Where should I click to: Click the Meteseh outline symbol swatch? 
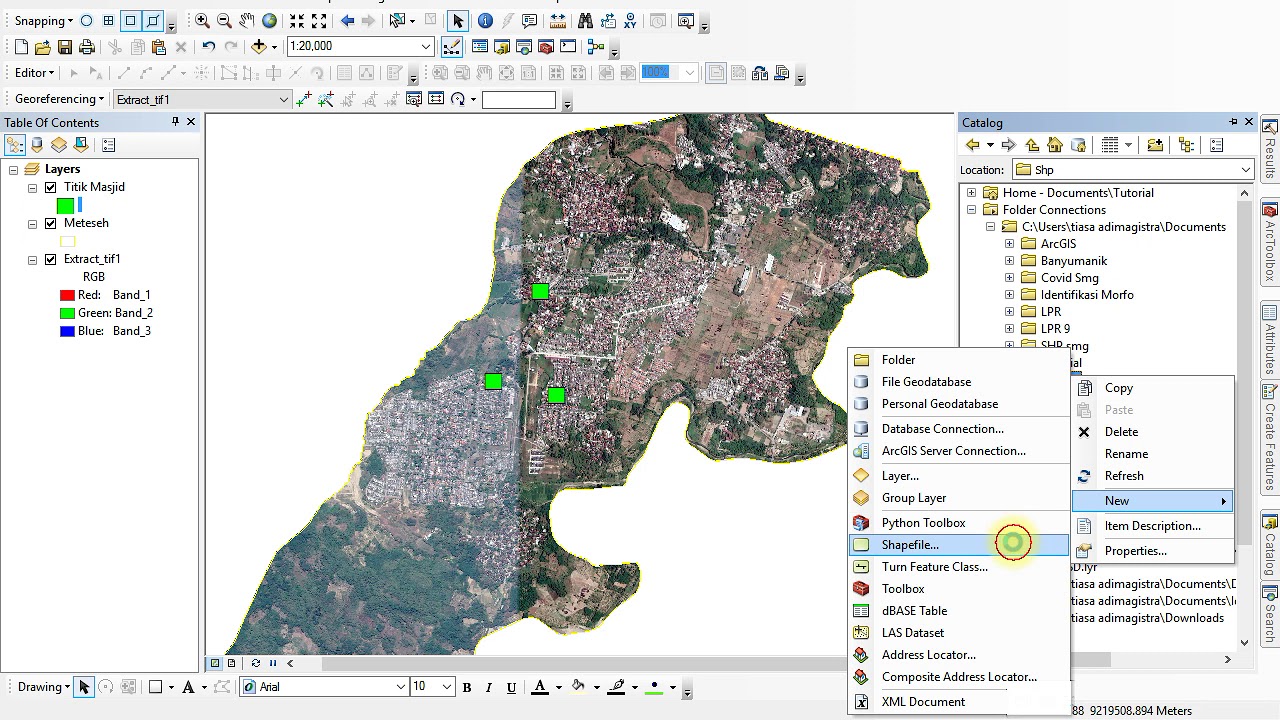[x=68, y=241]
